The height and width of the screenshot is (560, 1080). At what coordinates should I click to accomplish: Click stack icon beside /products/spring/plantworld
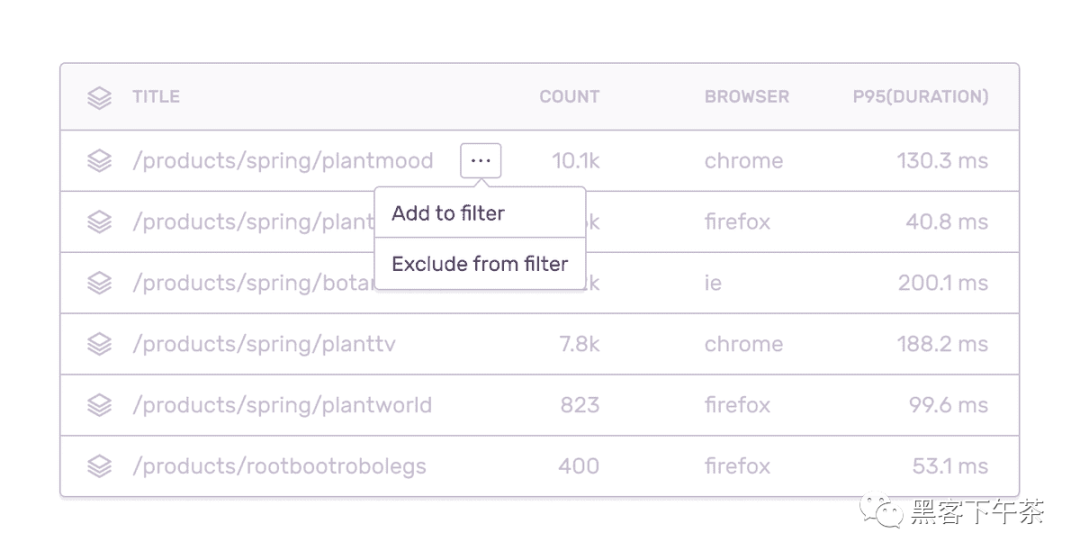99,405
